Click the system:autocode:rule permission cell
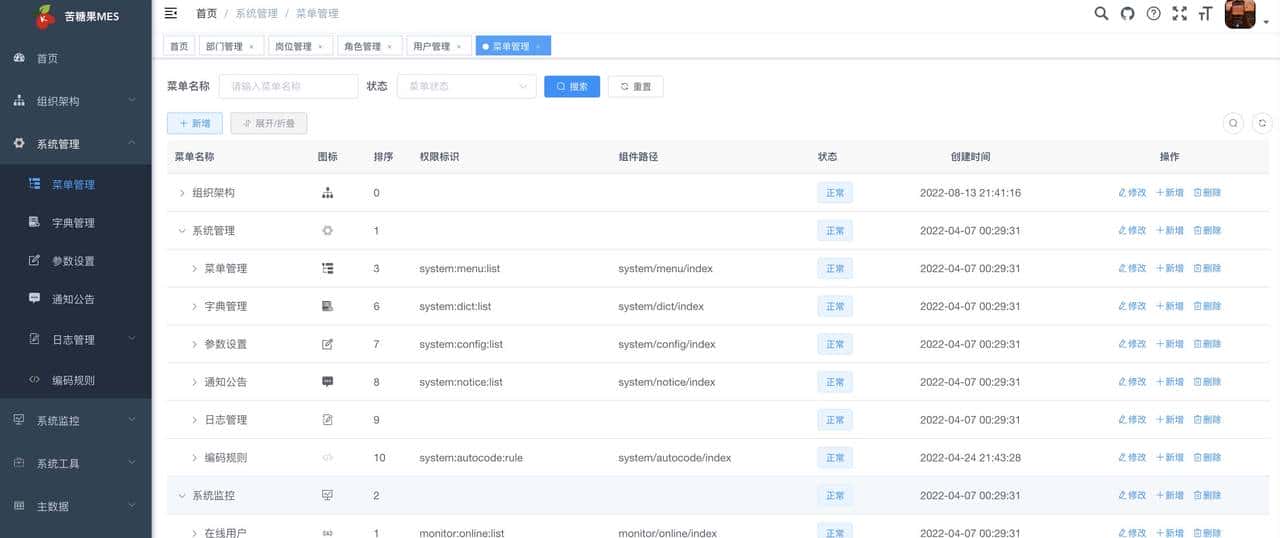 click(471, 458)
